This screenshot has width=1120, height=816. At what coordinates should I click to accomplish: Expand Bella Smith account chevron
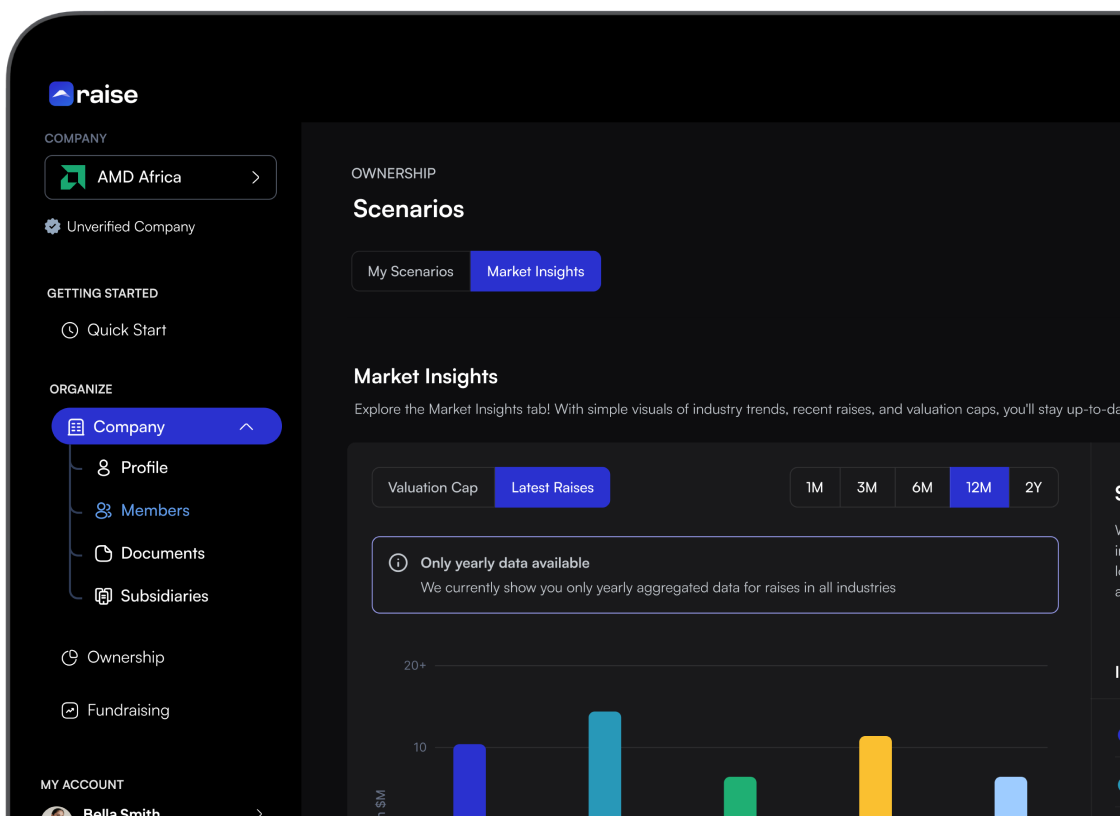259,812
